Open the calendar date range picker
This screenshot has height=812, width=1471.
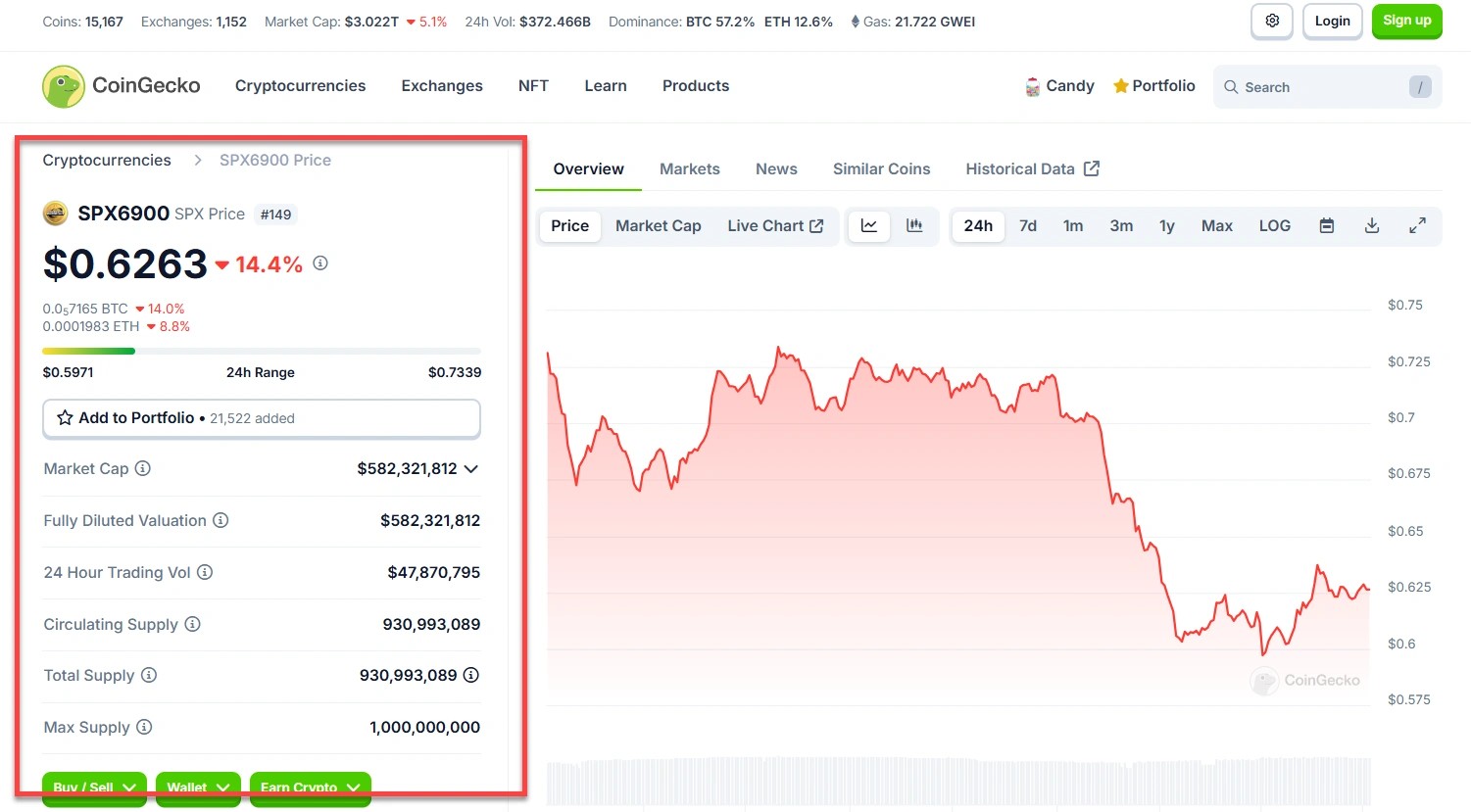coord(1327,225)
